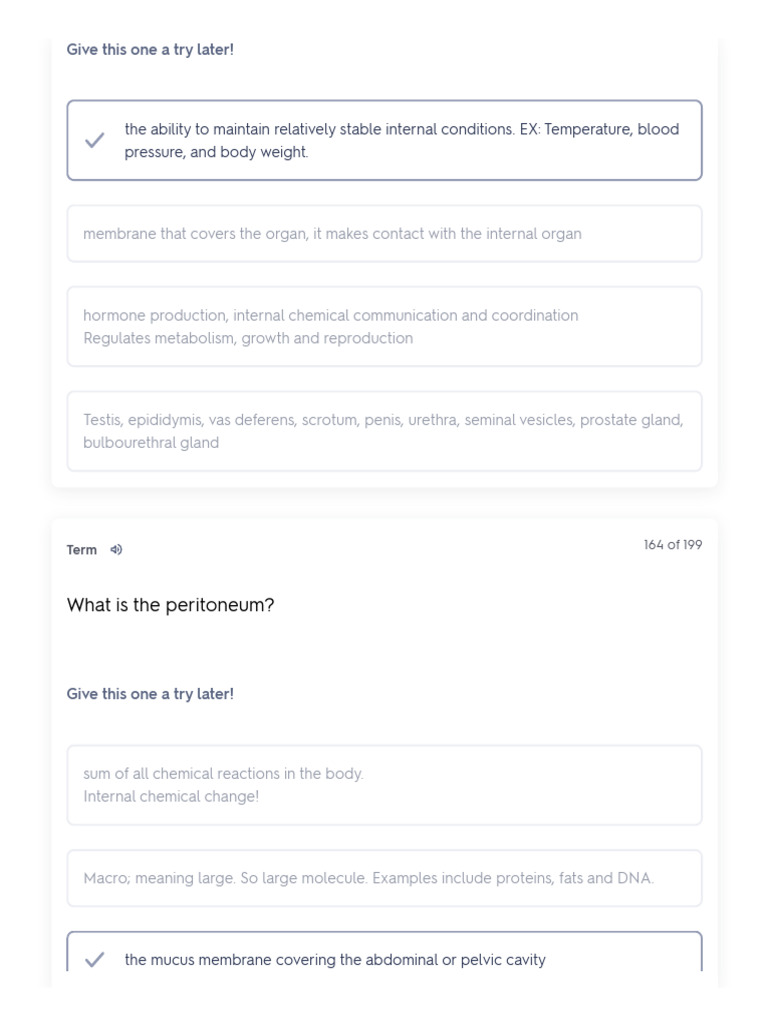Play the Term audio speaker icon
The image size is (768, 1024).
[116, 549]
